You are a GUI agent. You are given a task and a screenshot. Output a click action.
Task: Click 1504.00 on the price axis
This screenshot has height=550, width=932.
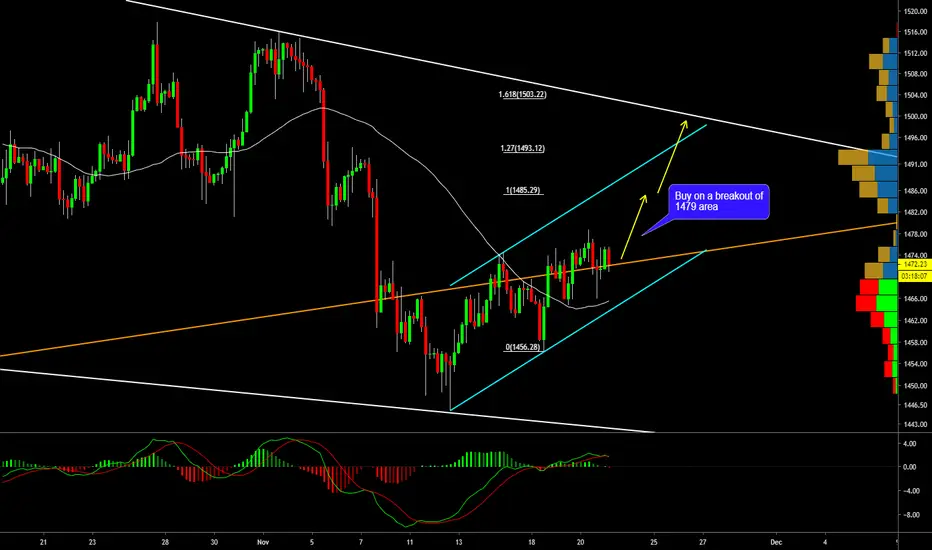tap(915, 95)
